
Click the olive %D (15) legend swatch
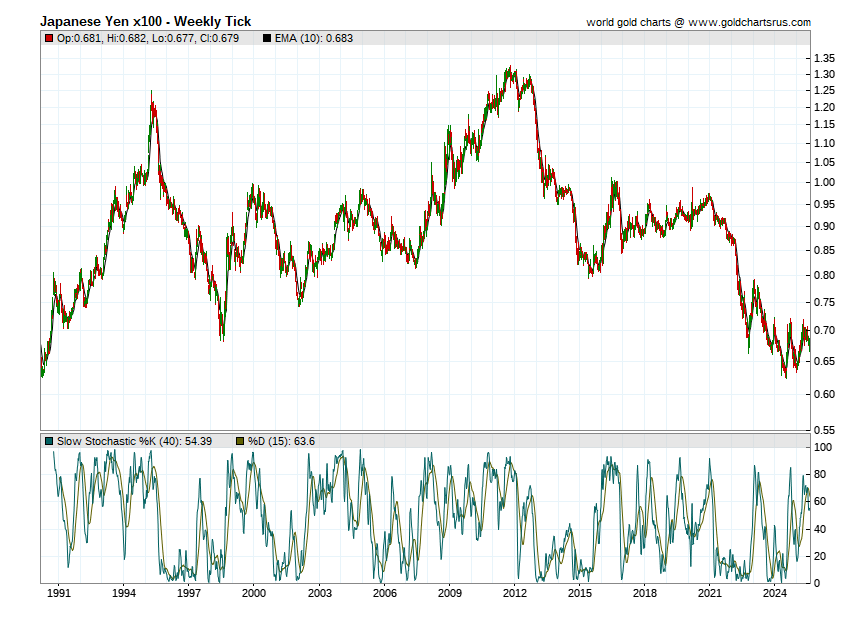coord(239,441)
